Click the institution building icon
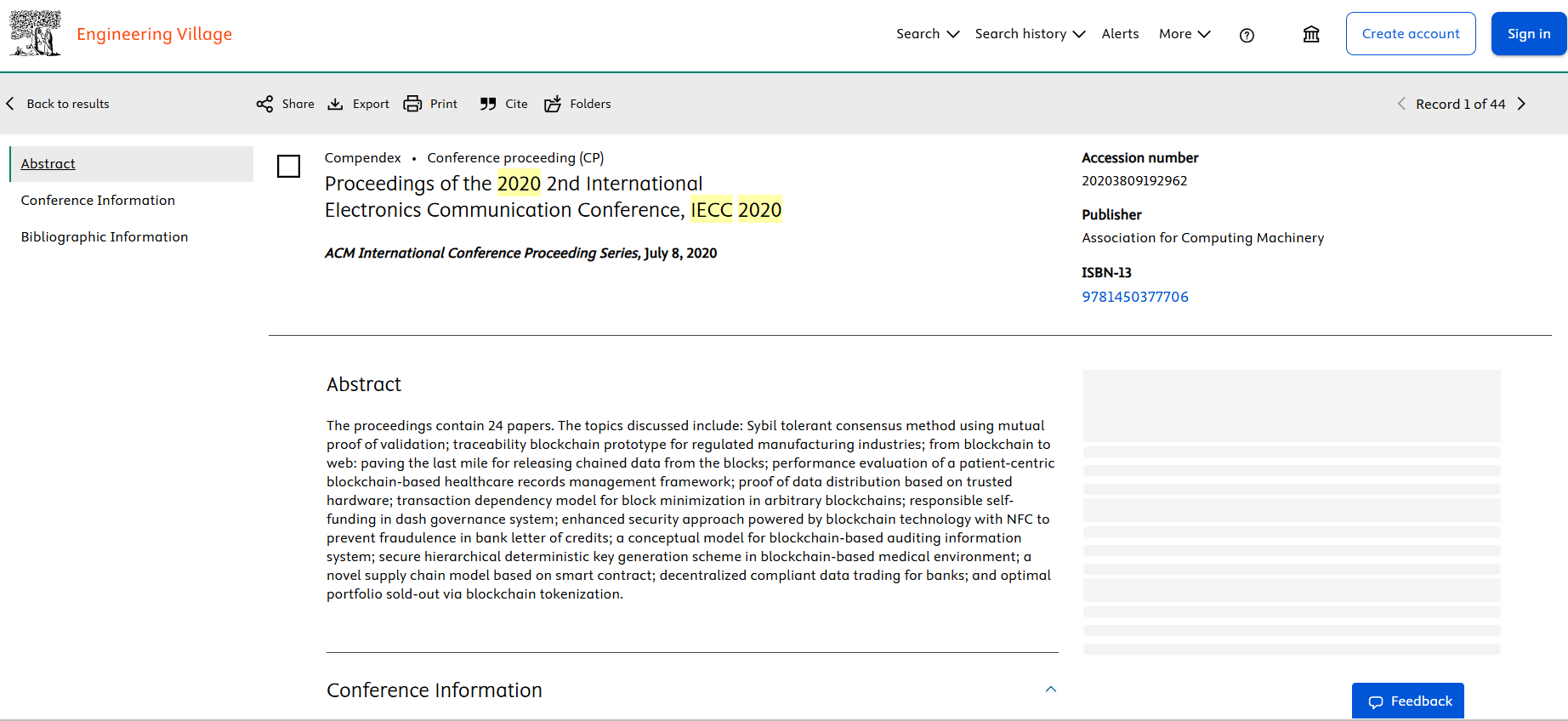 coord(1311,34)
